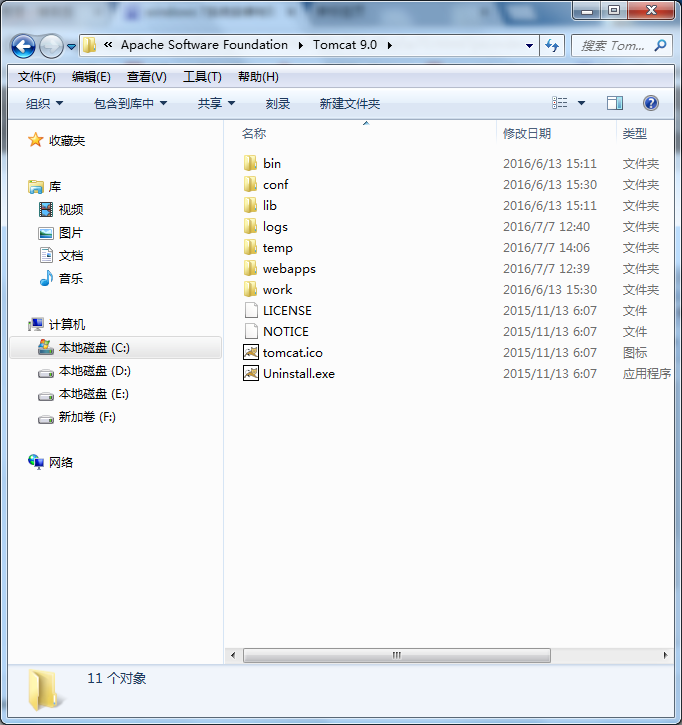The image size is (682, 725).
Task: Open the 编辑(E) menu
Action: (x=91, y=77)
